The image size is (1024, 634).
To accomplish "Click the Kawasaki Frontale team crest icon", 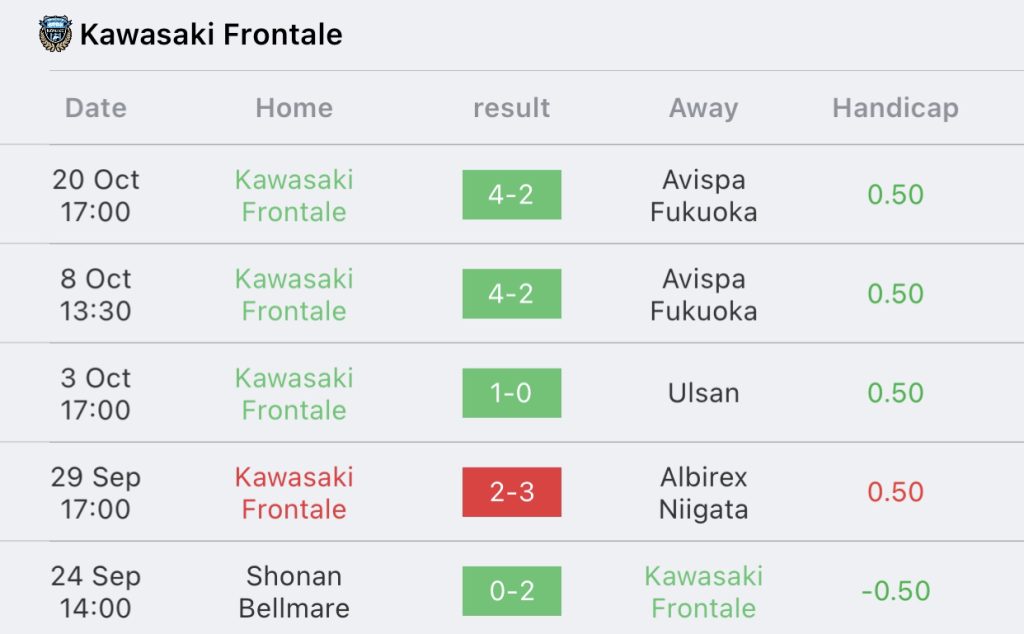I will click(55, 34).
